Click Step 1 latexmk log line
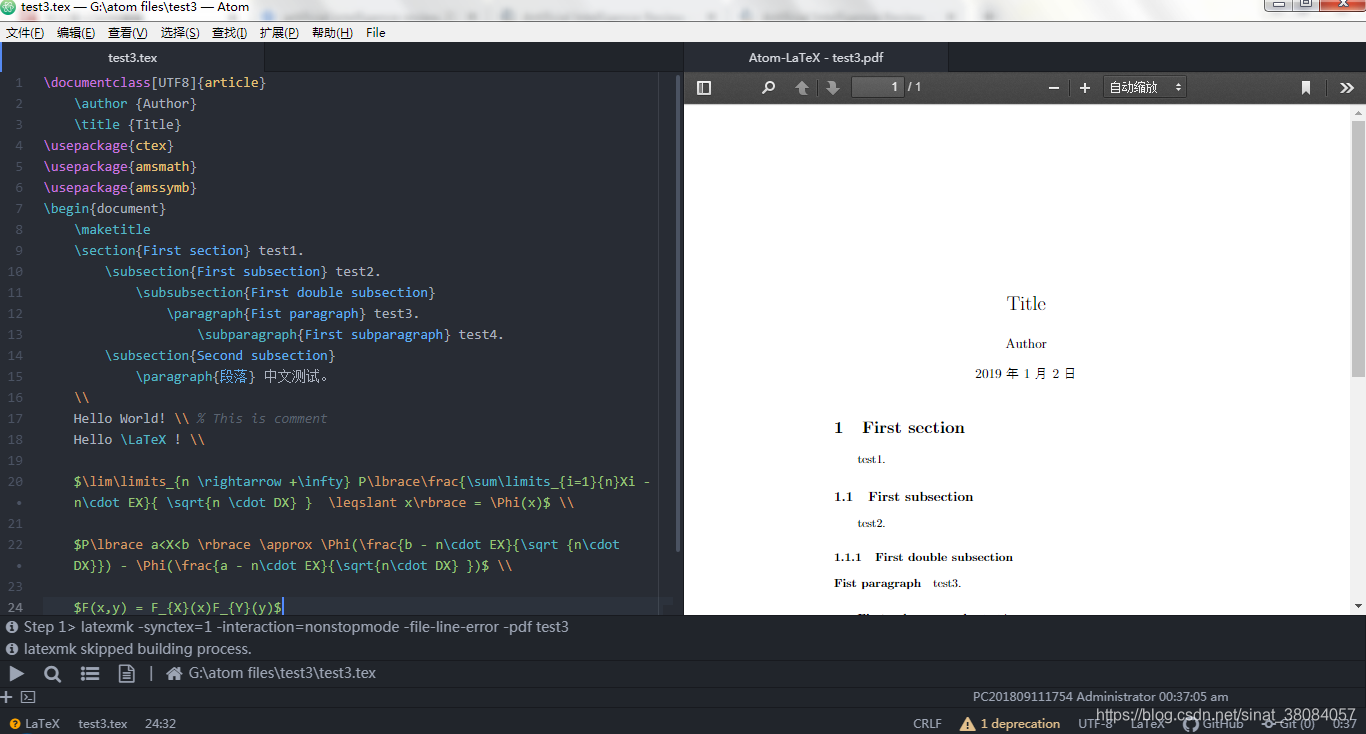This screenshot has width=1366, height=734. (x=296, y=627)
